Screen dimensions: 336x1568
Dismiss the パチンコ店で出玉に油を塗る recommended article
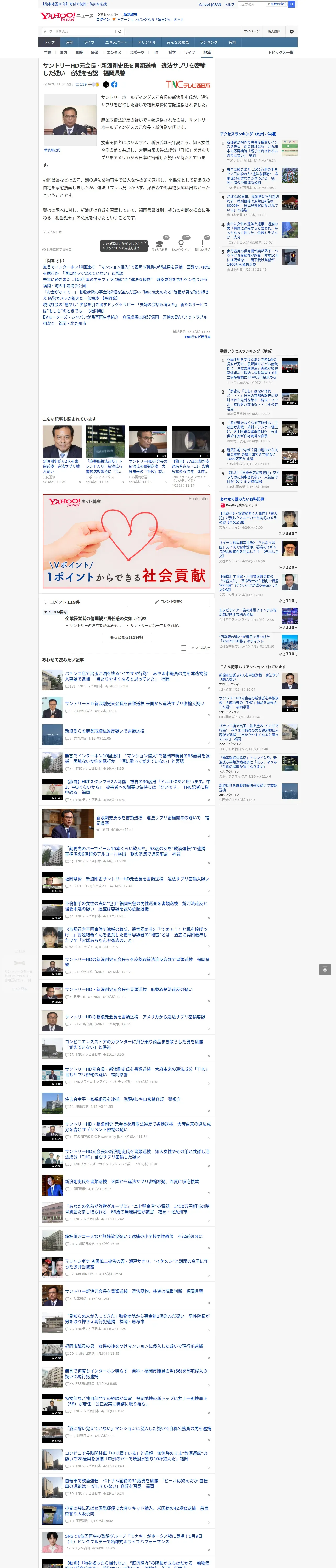(x=209, y=688)
